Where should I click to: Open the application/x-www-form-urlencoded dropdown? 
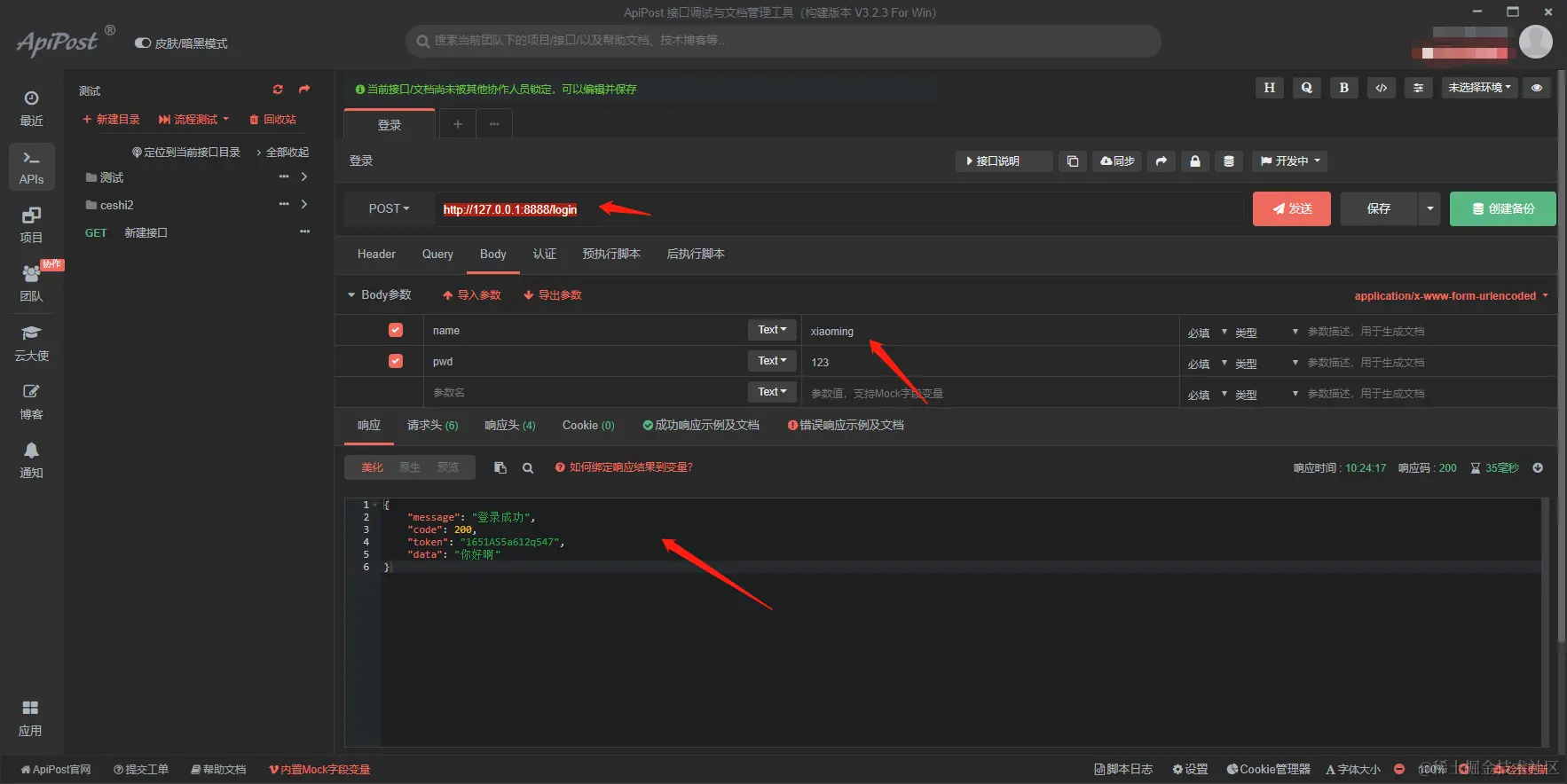[x=1451, y=296]
